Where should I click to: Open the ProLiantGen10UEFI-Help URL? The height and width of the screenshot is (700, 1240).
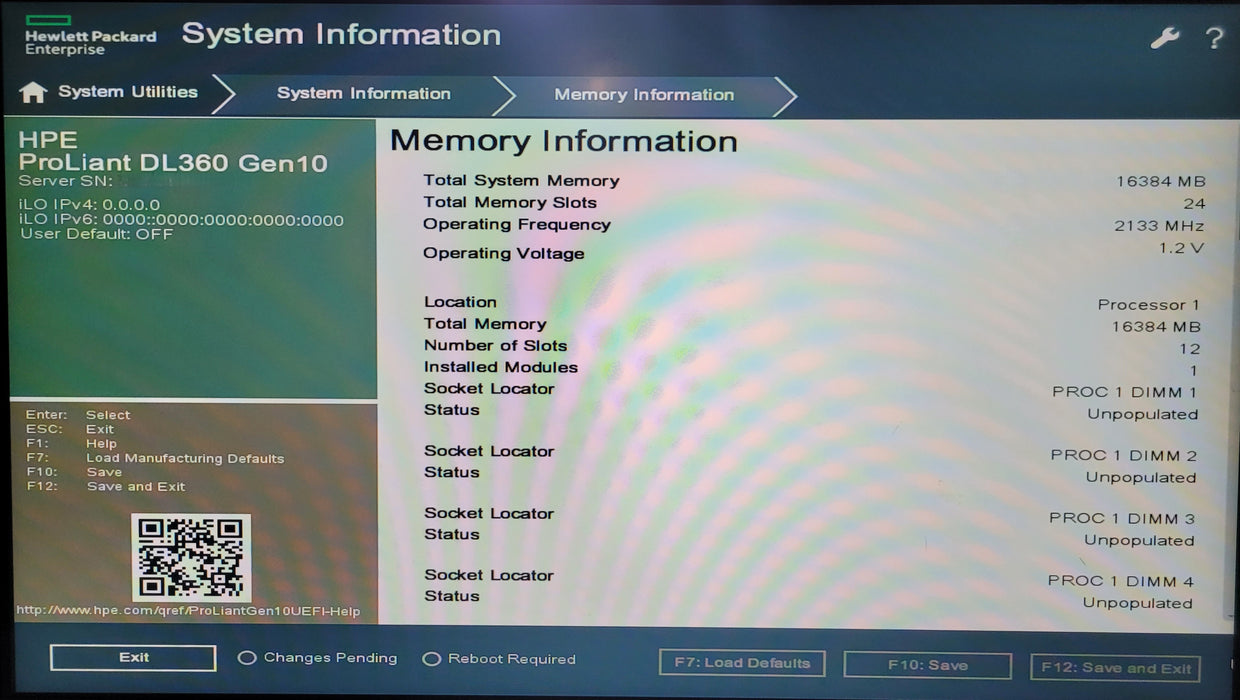pyautogui.click(x=188, y=611)
